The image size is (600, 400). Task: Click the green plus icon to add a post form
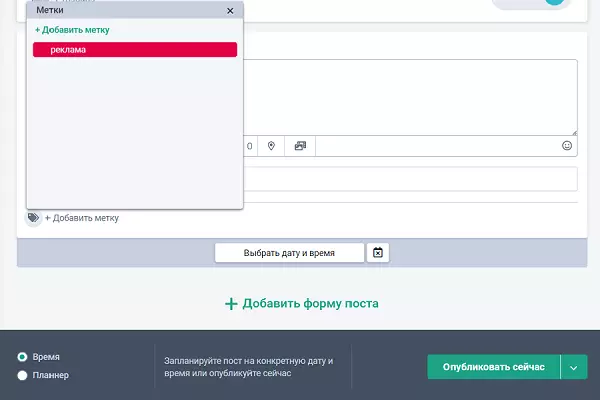coord(231,303)
